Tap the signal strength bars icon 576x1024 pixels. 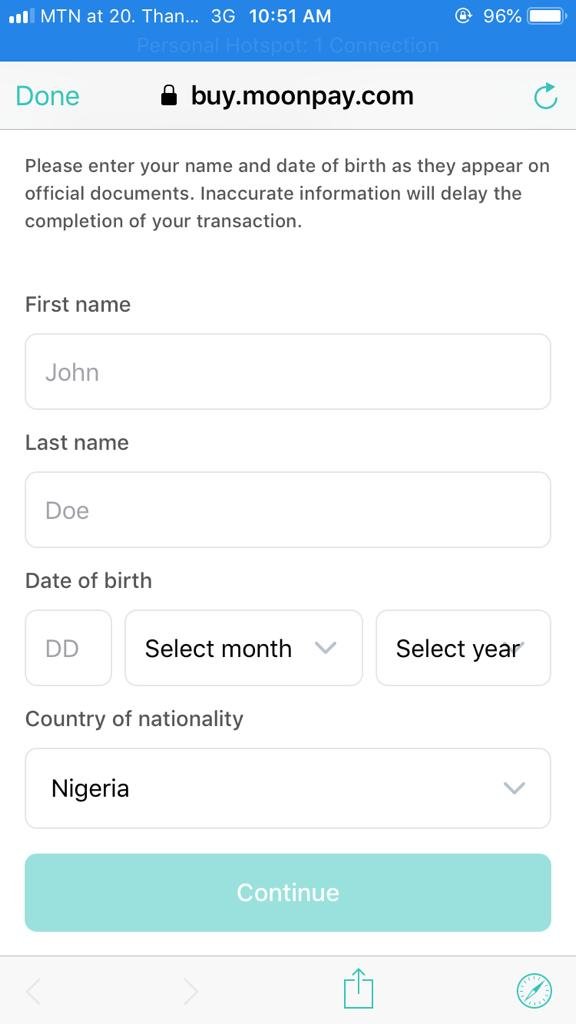[x=22, y=16]
